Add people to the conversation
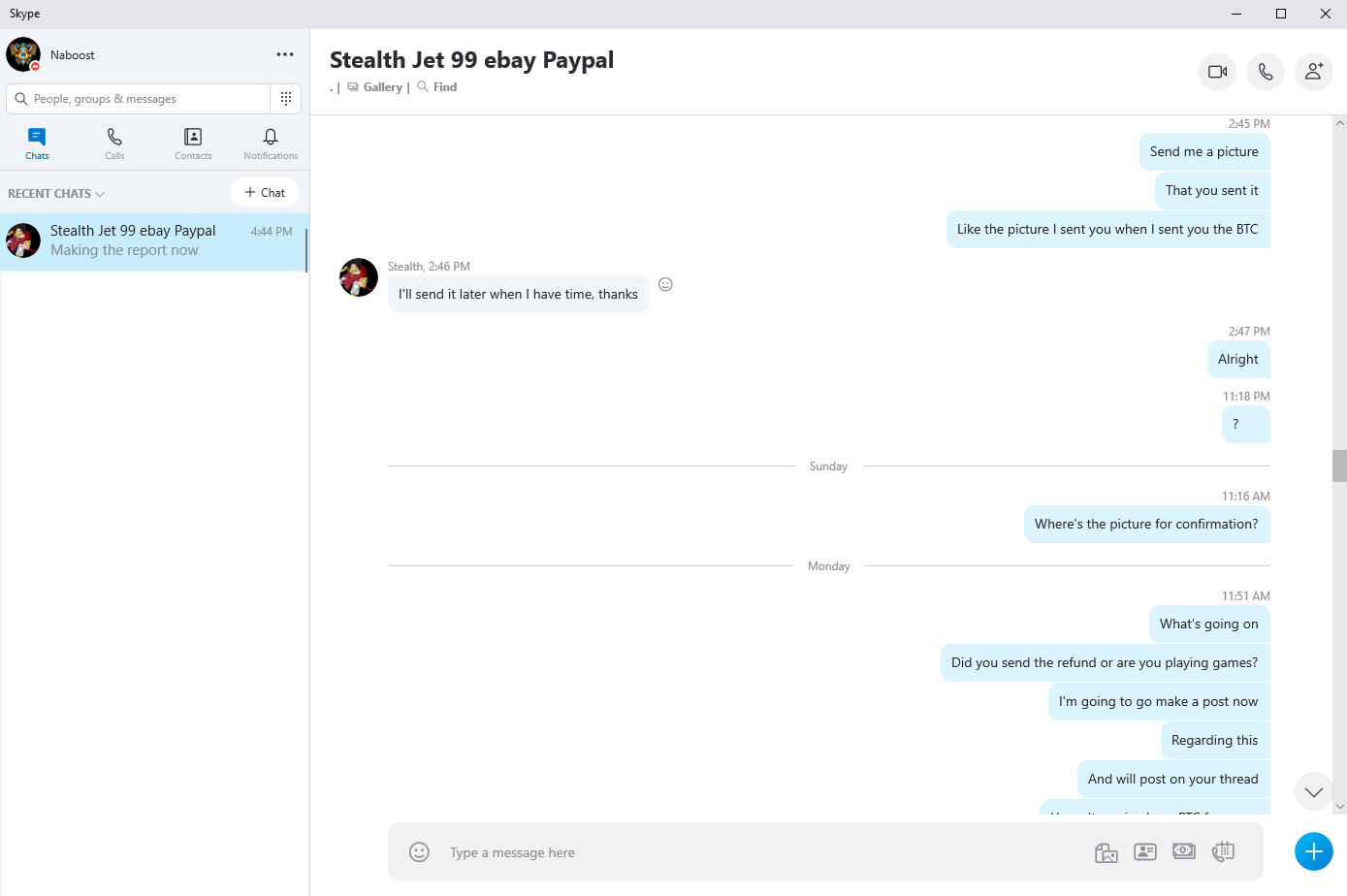 (x=1314, y=71)
